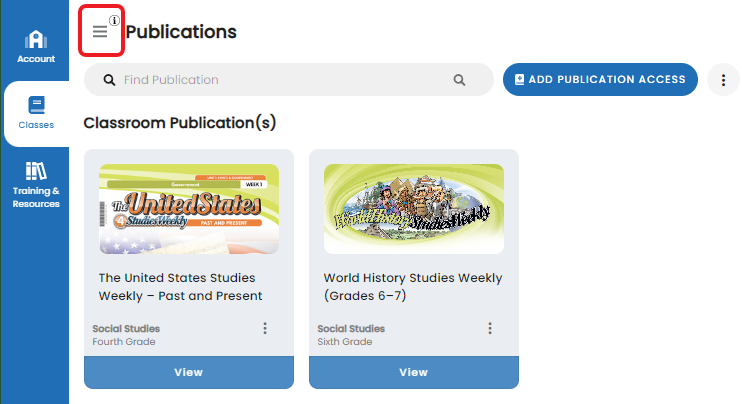Screen dimensions: 742x404
Task: Open the hamburger menu beside Publications
Action: (x=100, y=32)
